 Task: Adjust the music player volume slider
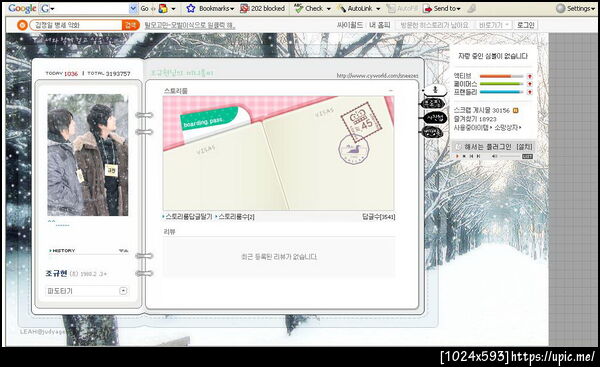[x=510, y=156]
